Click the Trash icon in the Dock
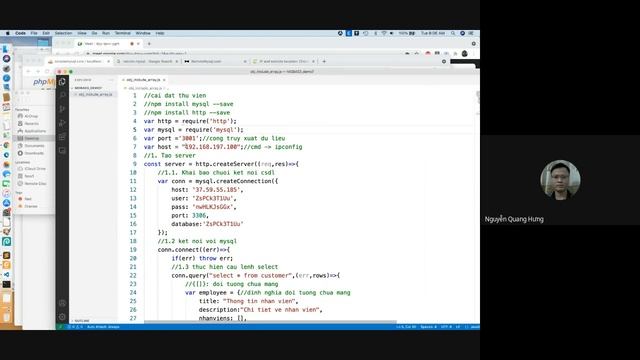 coord(7,317)
